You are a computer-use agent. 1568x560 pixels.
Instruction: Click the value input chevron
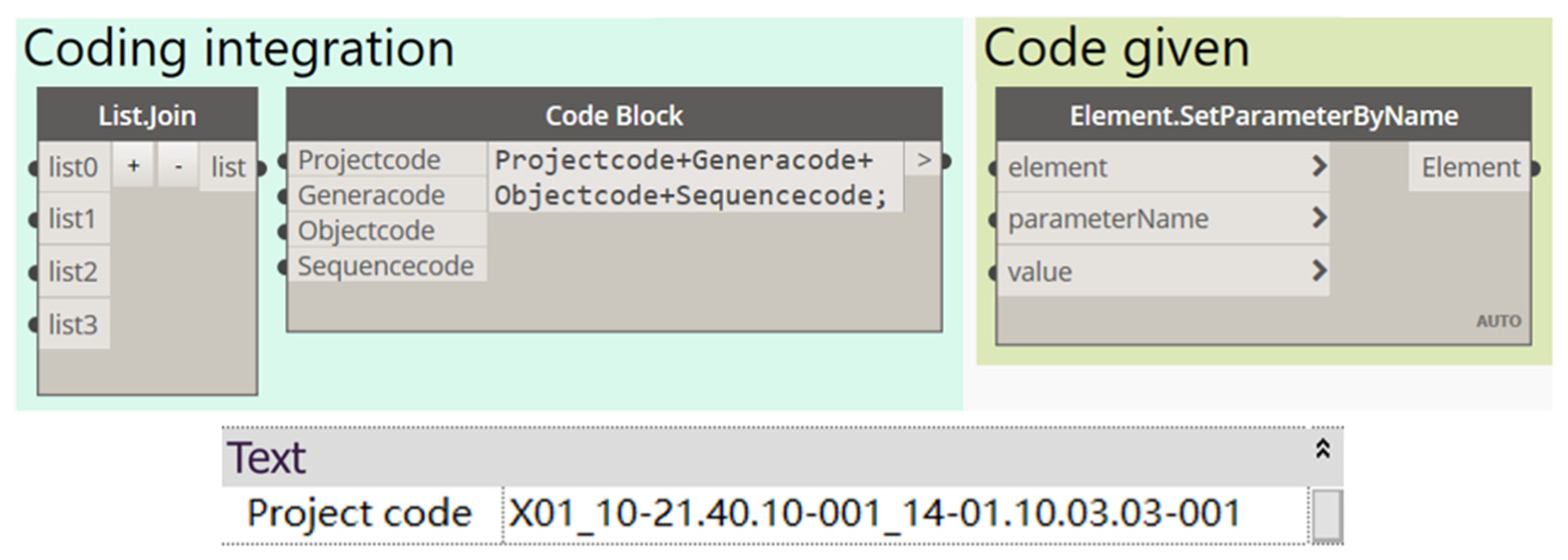pyautogui.click(x=1318, y=271)
